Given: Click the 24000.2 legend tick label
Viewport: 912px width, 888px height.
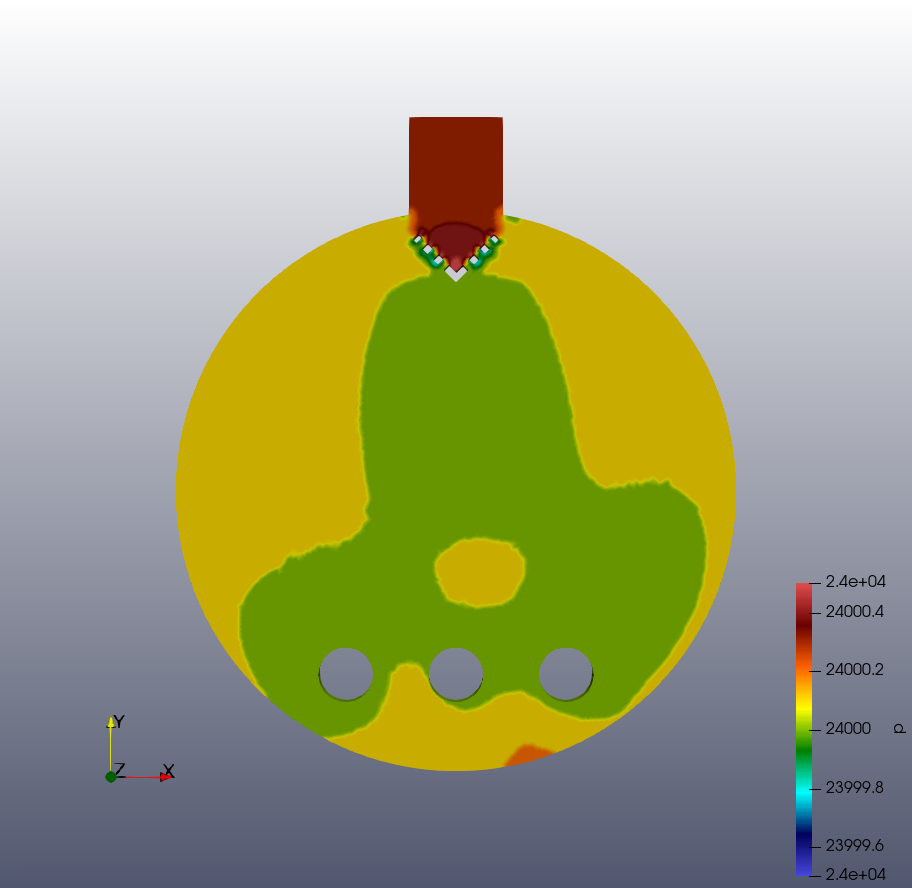Looking at the screenshot, I should coord(854,670).
